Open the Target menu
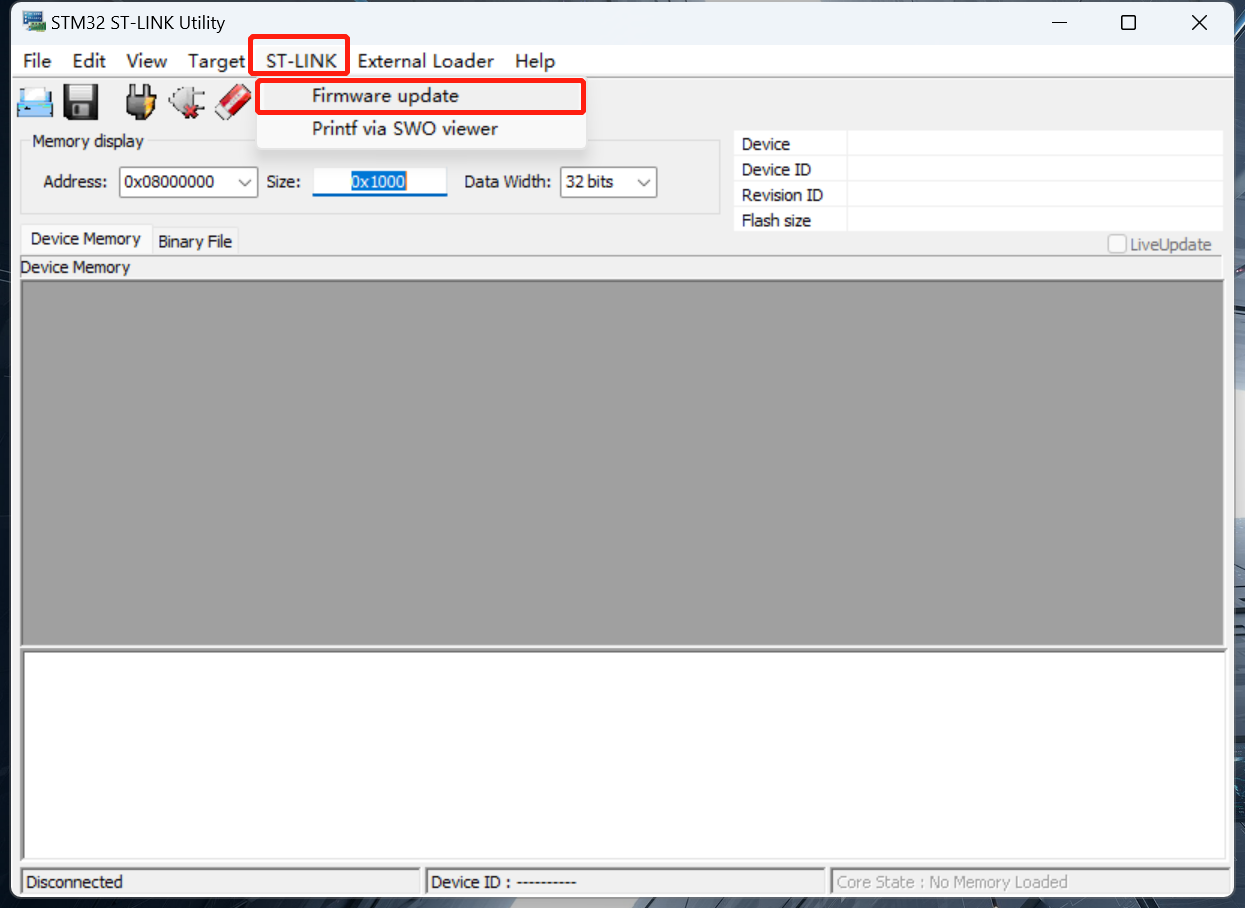The image size is (1245, 908). click(216, 61)
